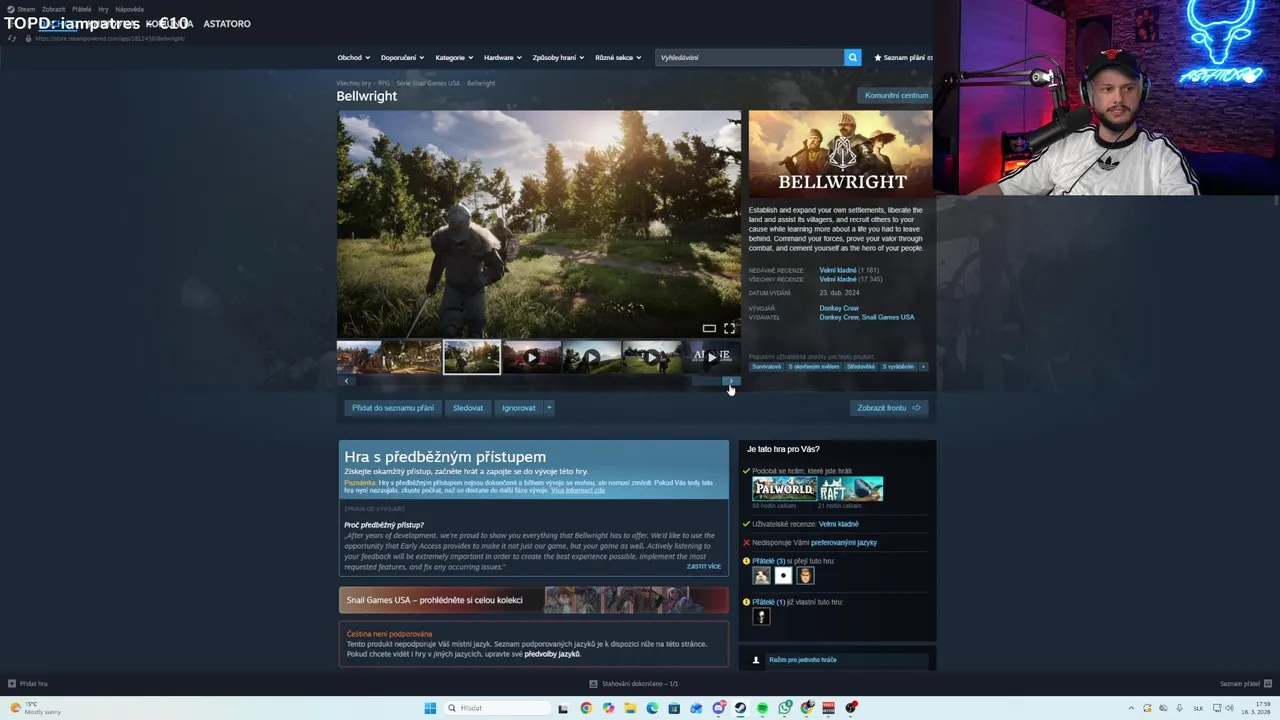Open the Seznam přání wishlist button
Viewport: 1280px width, 720px height.
pos(904,57)
